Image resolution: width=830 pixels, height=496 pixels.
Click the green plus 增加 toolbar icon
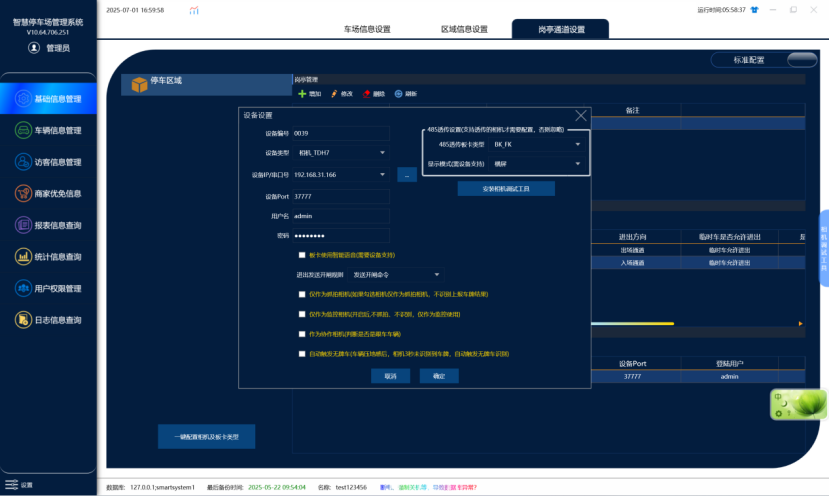coord(302,94)
